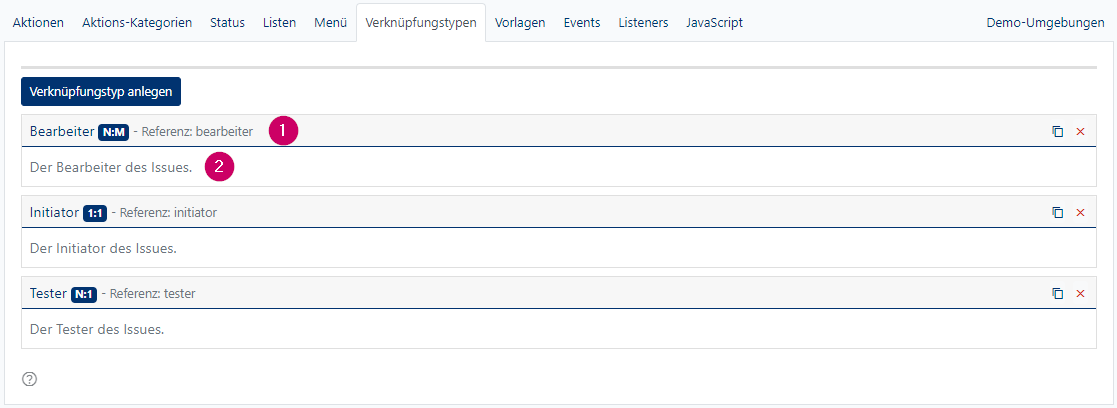Click description 'Der Initiator des Issues.'
The width and height of the screenshot is (1117, 408).
click(x=103, y=249)
